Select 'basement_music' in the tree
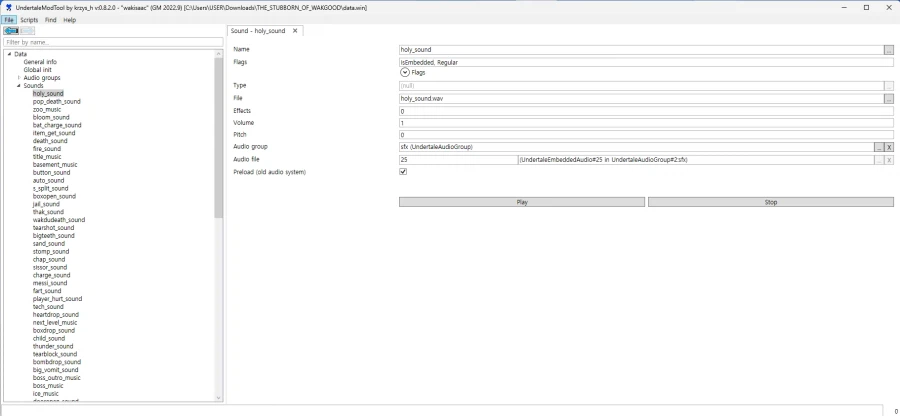 click(x=55, y=165)
